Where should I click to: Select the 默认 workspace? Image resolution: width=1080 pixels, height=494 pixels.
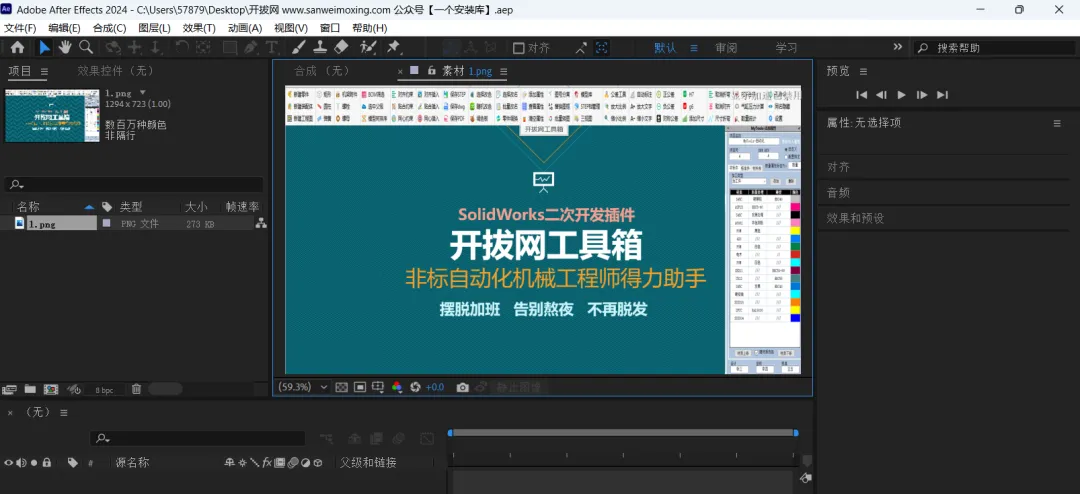coord(665,48)
